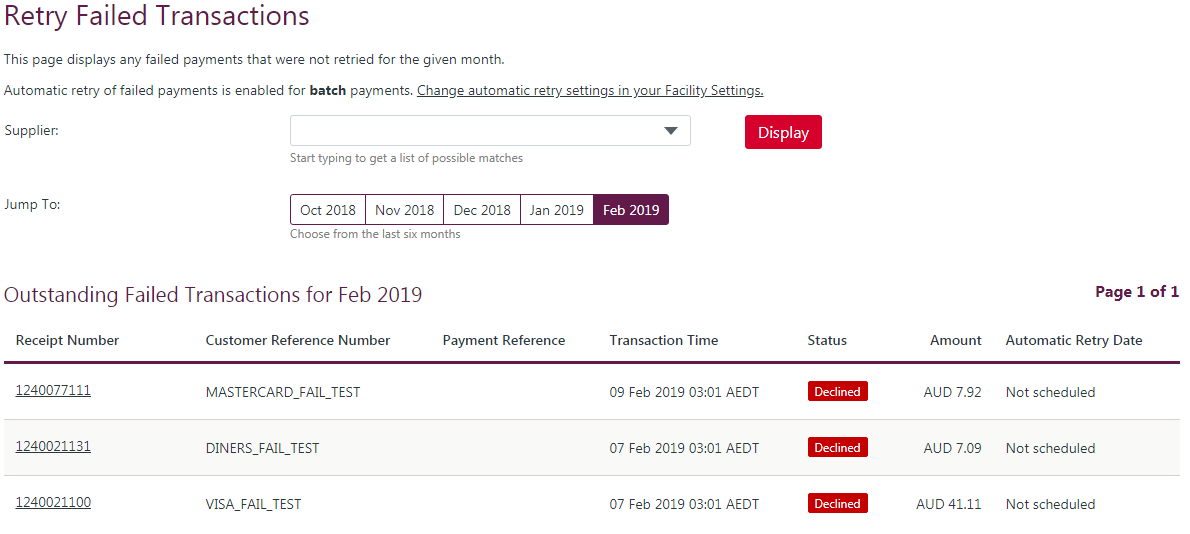The width and height of the screenshot is (1190, 534).
Task: Click the Supplier search input field
Action: point(470,131)
